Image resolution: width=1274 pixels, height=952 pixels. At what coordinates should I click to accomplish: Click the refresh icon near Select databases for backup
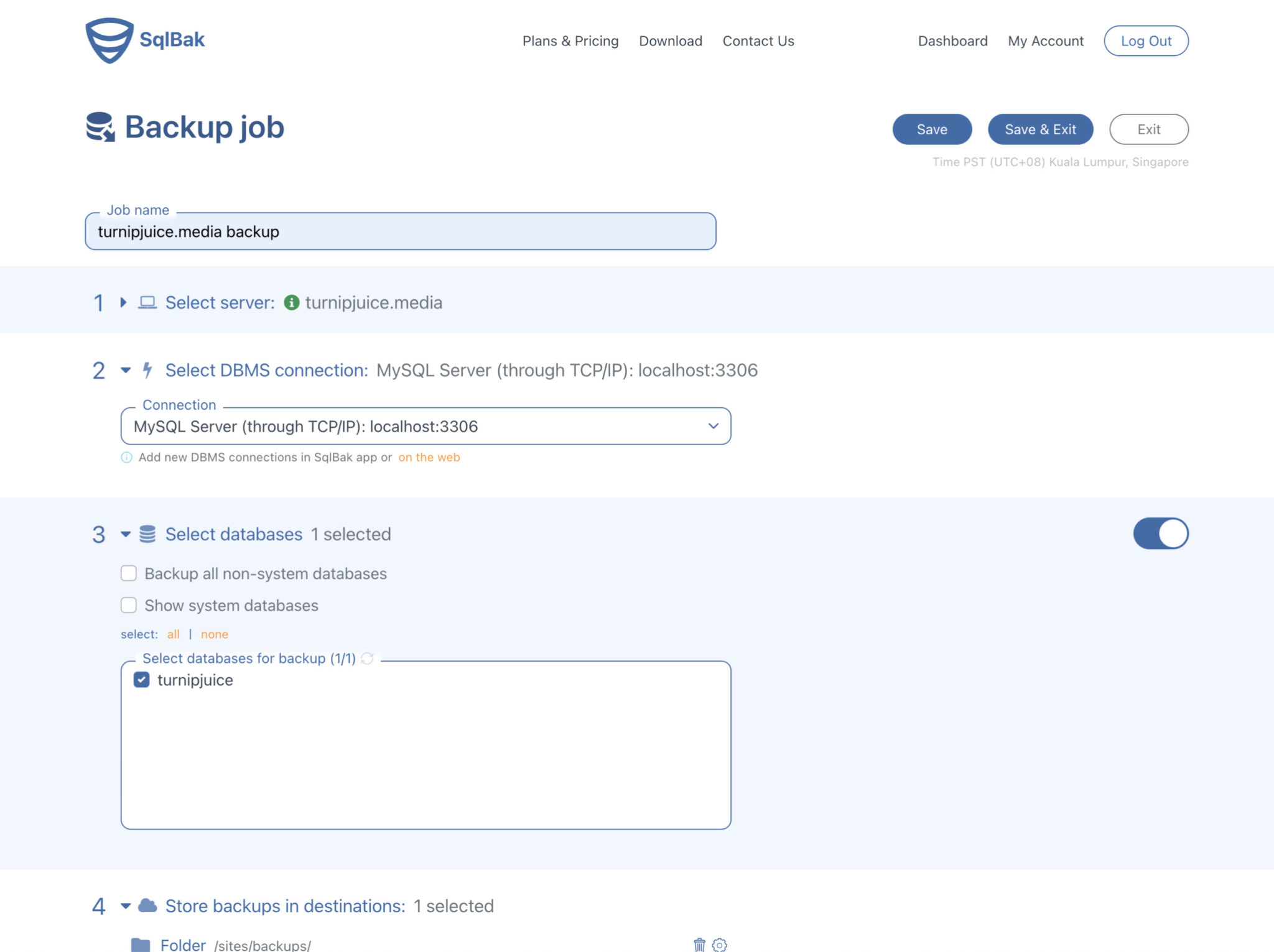[x=366, y=659]
